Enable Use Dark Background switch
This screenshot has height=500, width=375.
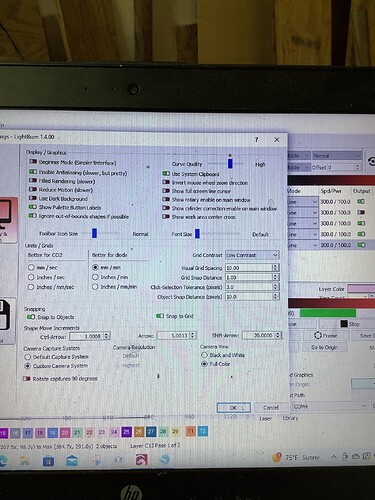pos(33,198)
